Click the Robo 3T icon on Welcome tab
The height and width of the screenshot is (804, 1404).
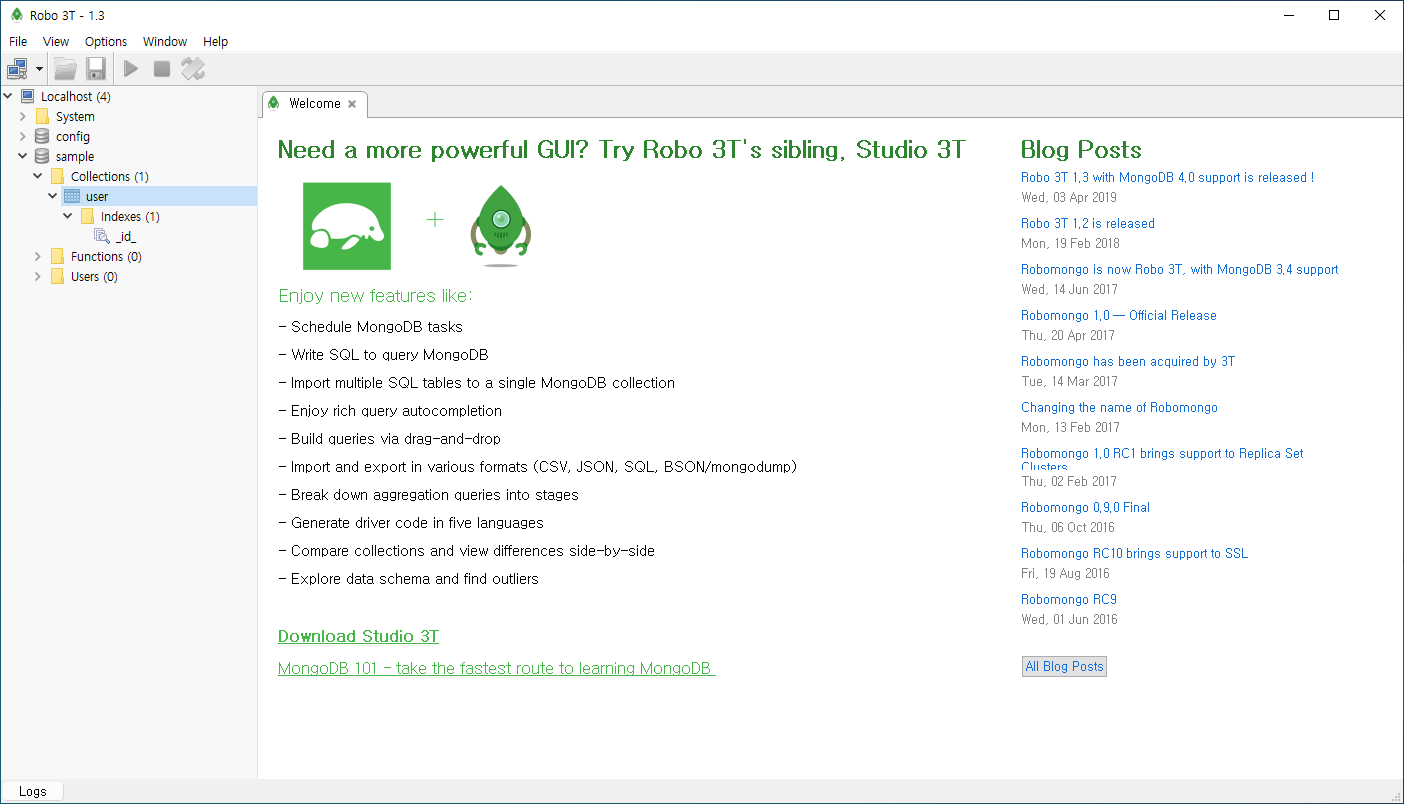point(274,103)
